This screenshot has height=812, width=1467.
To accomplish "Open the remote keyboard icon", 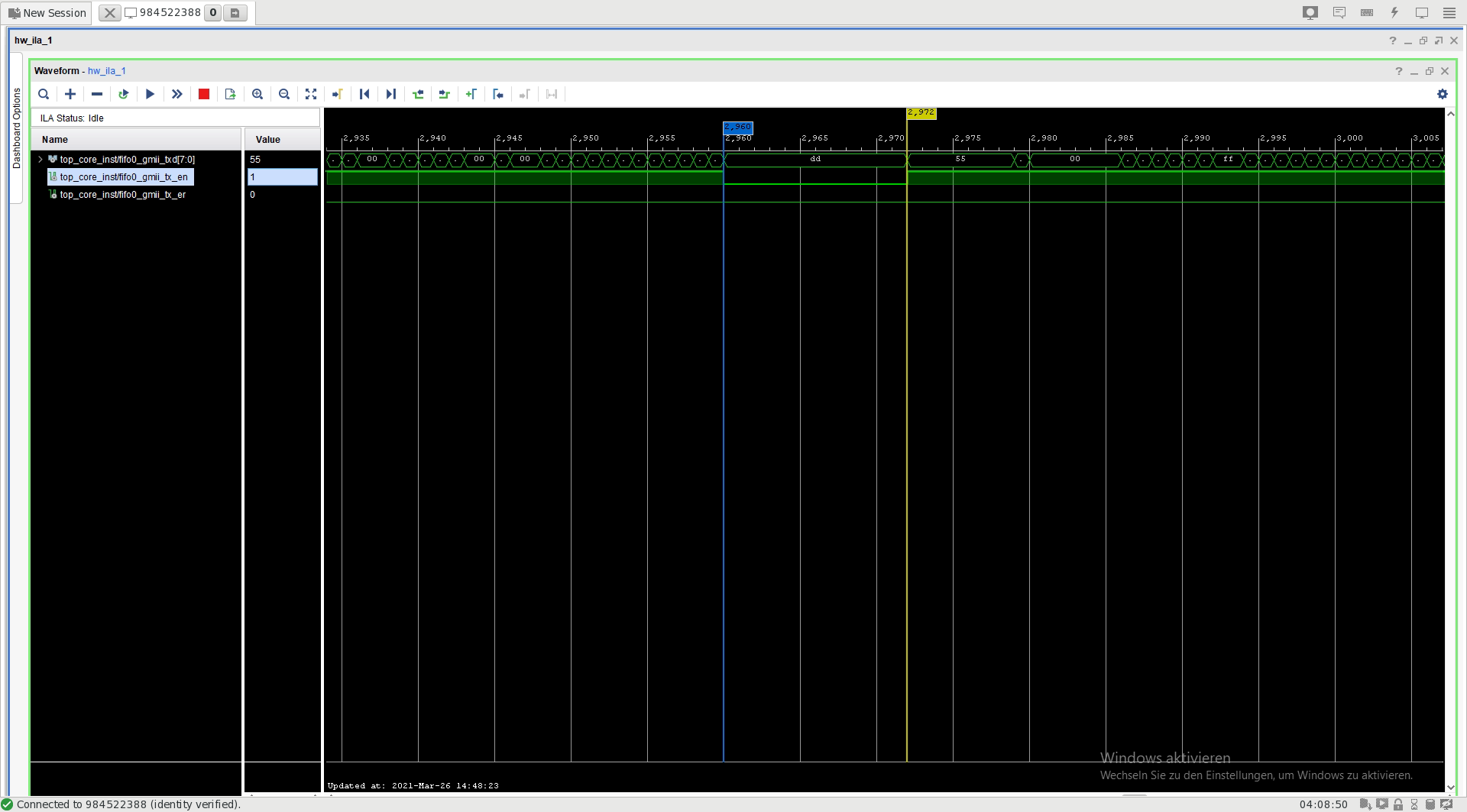I will coord(1367,13).
